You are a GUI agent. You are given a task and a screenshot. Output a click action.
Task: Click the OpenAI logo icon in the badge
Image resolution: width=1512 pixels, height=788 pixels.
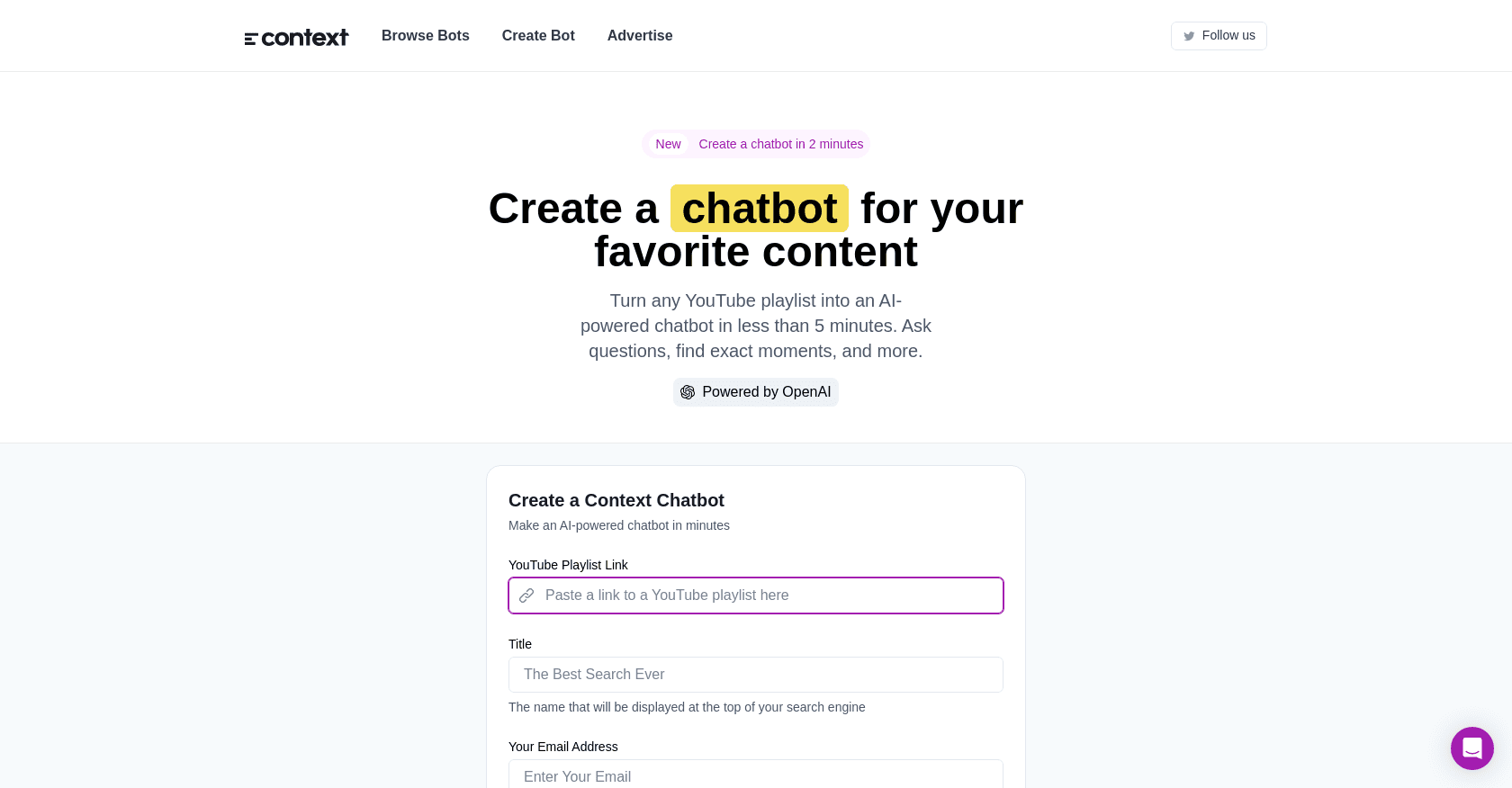(x=688, y=392)
